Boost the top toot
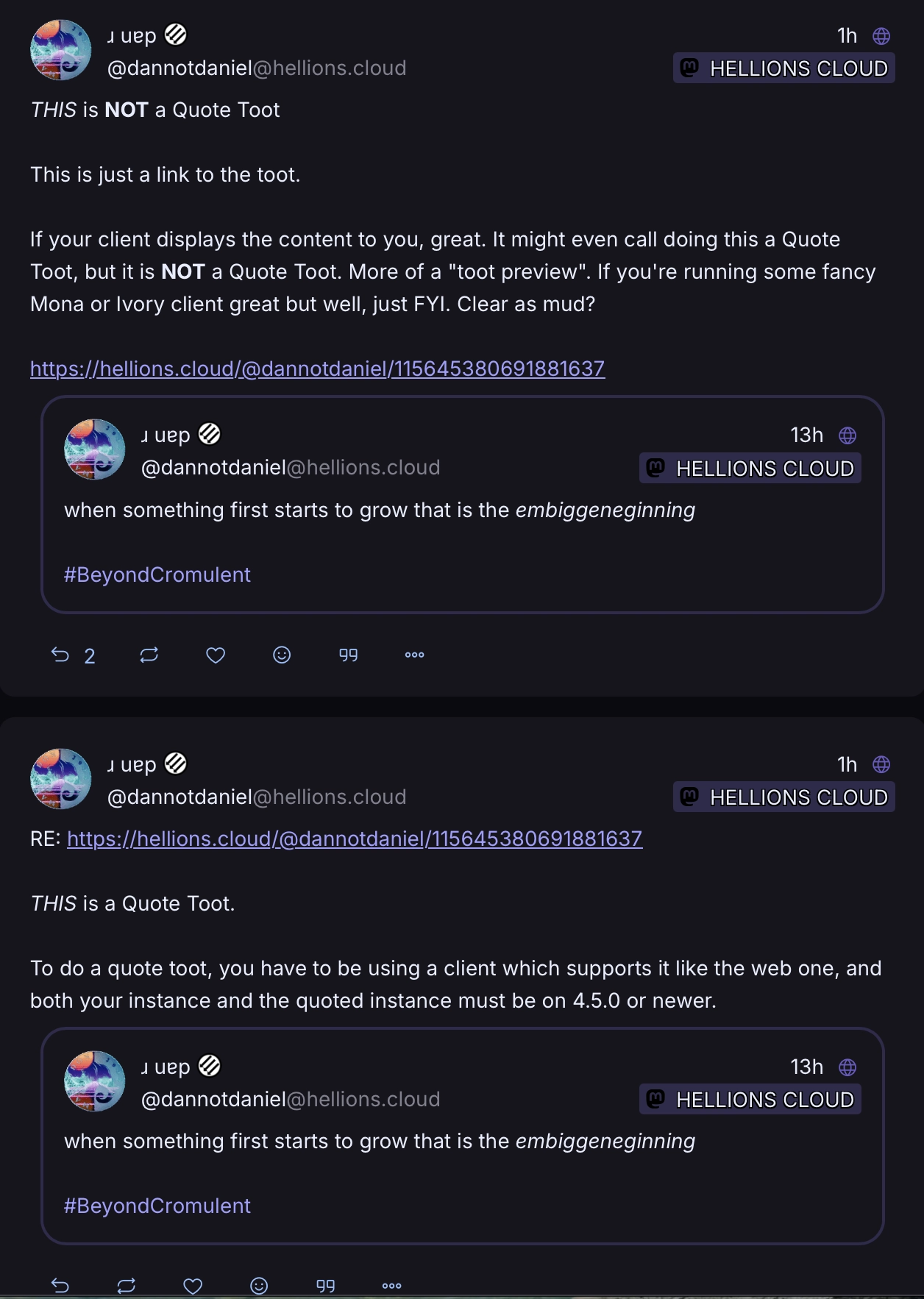 point(149,655)
